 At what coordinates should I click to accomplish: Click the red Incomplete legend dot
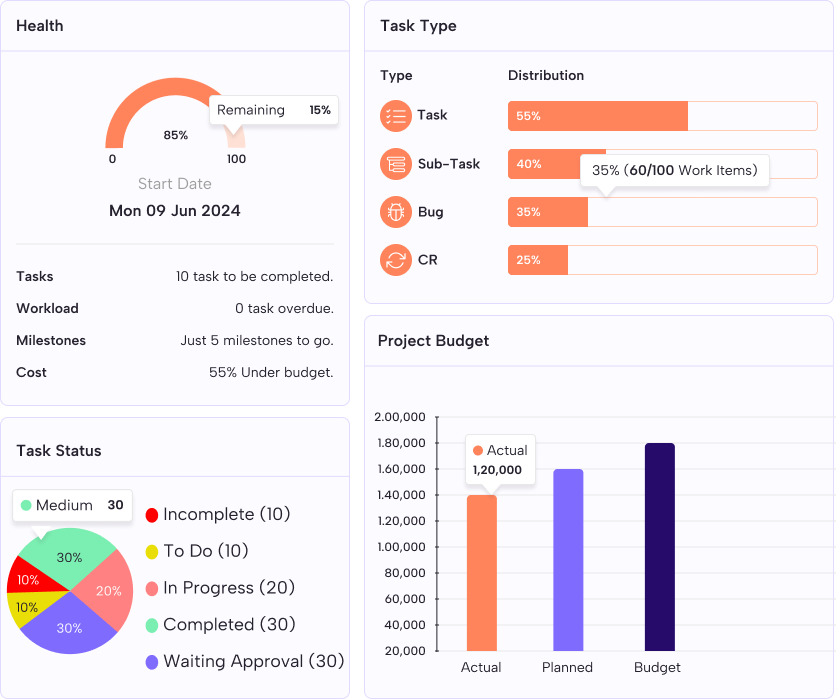(152, 515)
